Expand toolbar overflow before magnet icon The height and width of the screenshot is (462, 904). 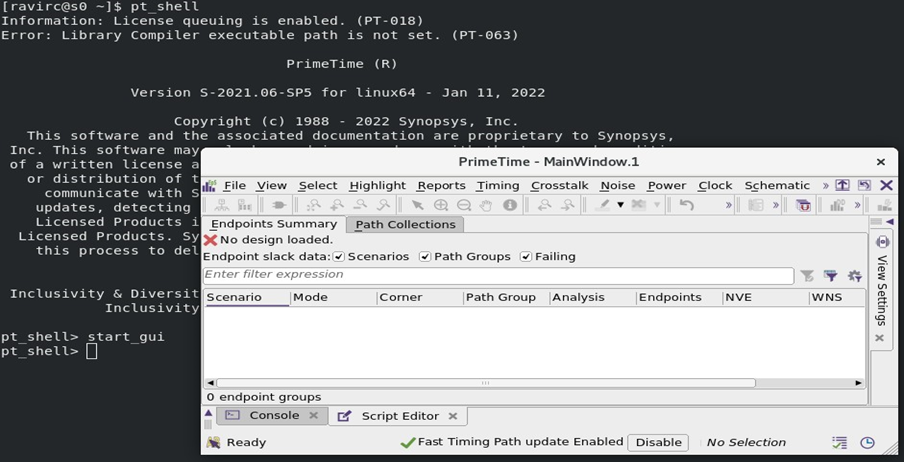pyautogui.click(x=776, y=205)
